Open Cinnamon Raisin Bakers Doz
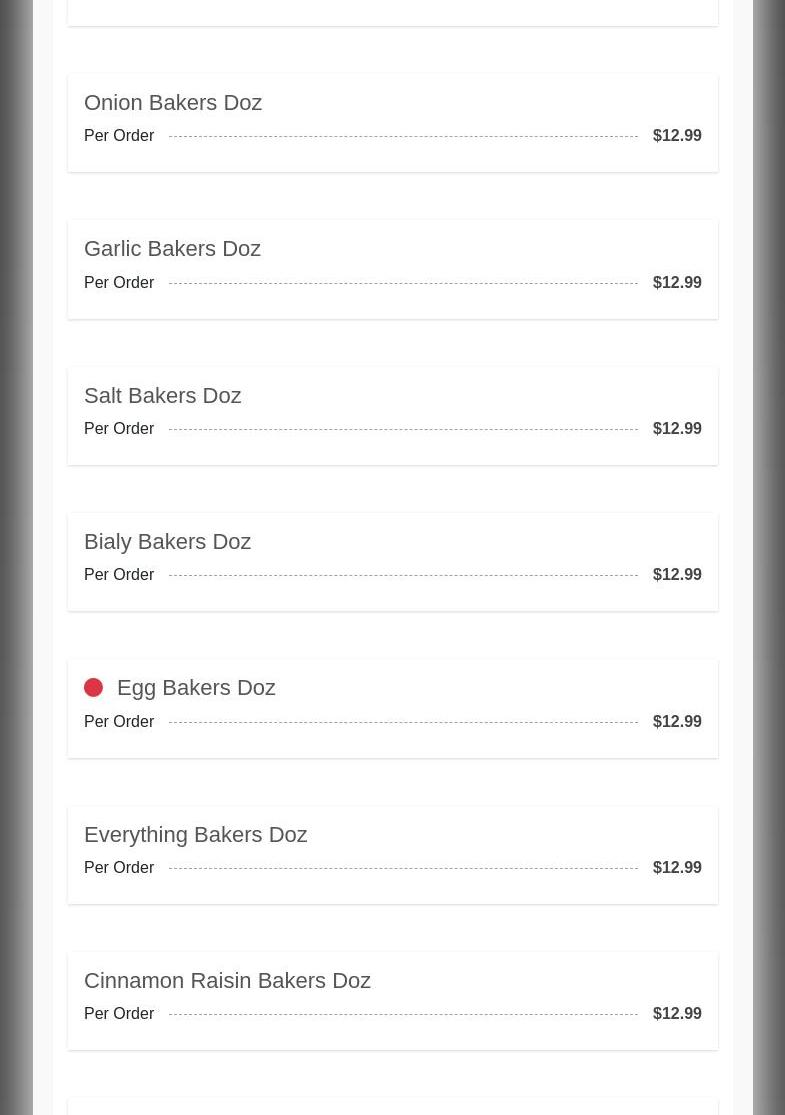This screenshot has height=1115, width=785. click(x=227, y=981)
